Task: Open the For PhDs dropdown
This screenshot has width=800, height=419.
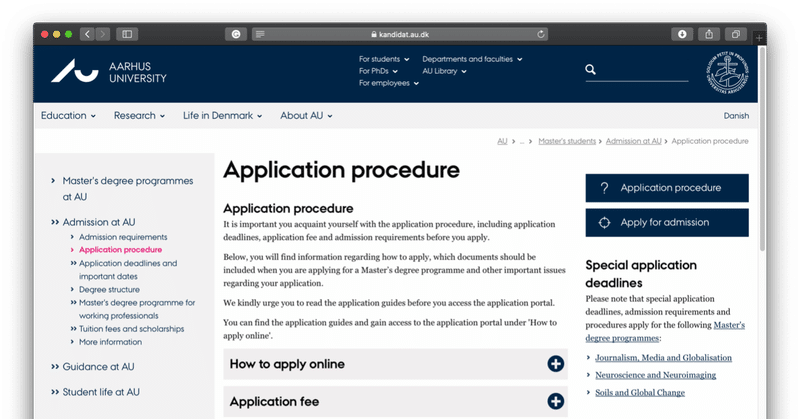Action: (x=378, y=71)
